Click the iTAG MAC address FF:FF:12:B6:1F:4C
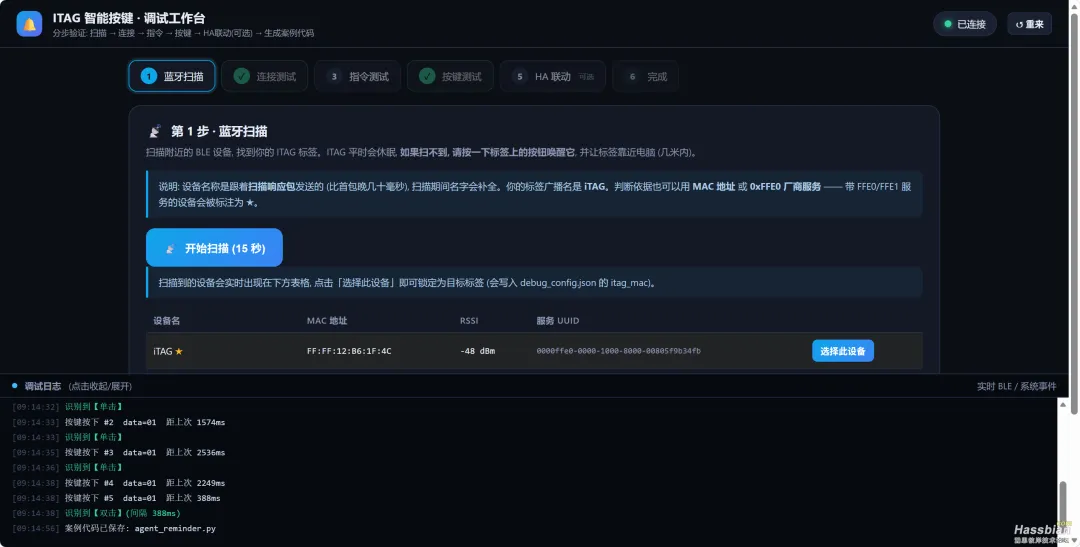 349,351
